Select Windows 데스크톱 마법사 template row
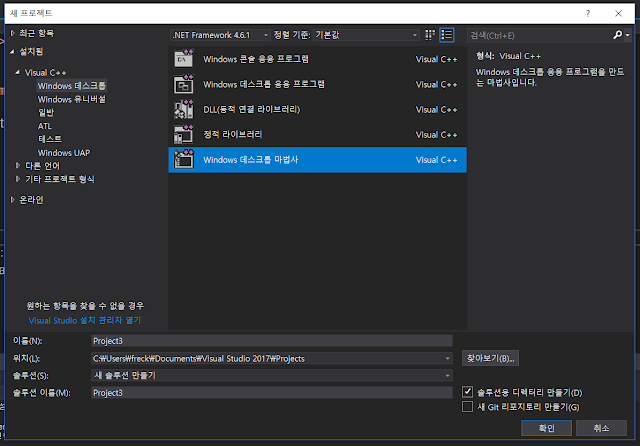This screenshot has width=640, height=446. point(318,160)
